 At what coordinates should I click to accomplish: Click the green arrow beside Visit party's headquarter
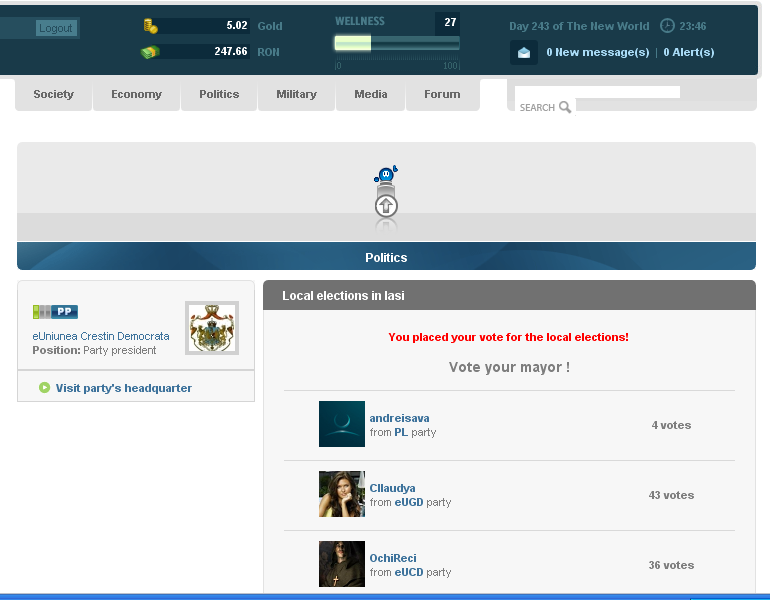44,388
